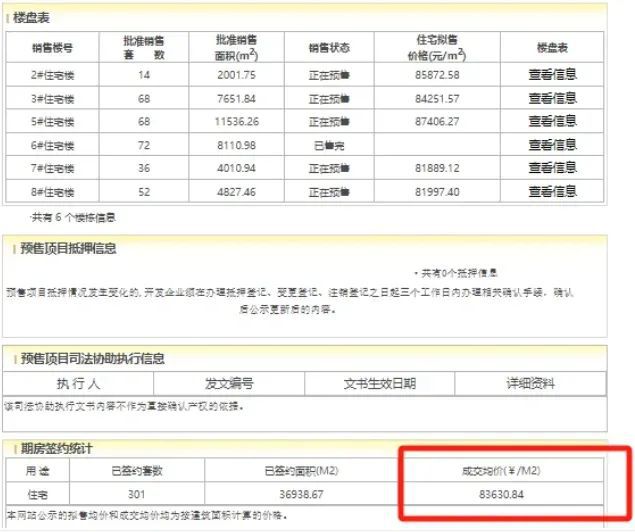635x532 pixels.
Task: Click the 文书生效日期 column header
Action: 380,383
